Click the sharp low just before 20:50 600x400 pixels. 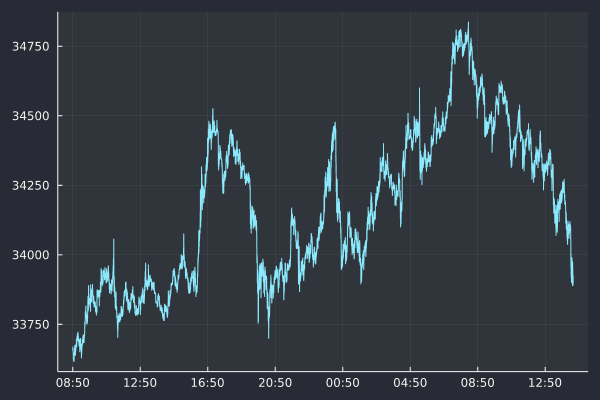tap(269, 337)
